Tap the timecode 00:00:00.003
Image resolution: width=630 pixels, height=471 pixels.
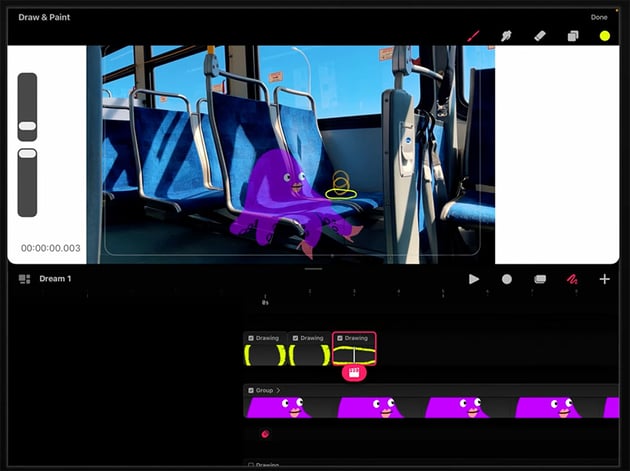51,248
